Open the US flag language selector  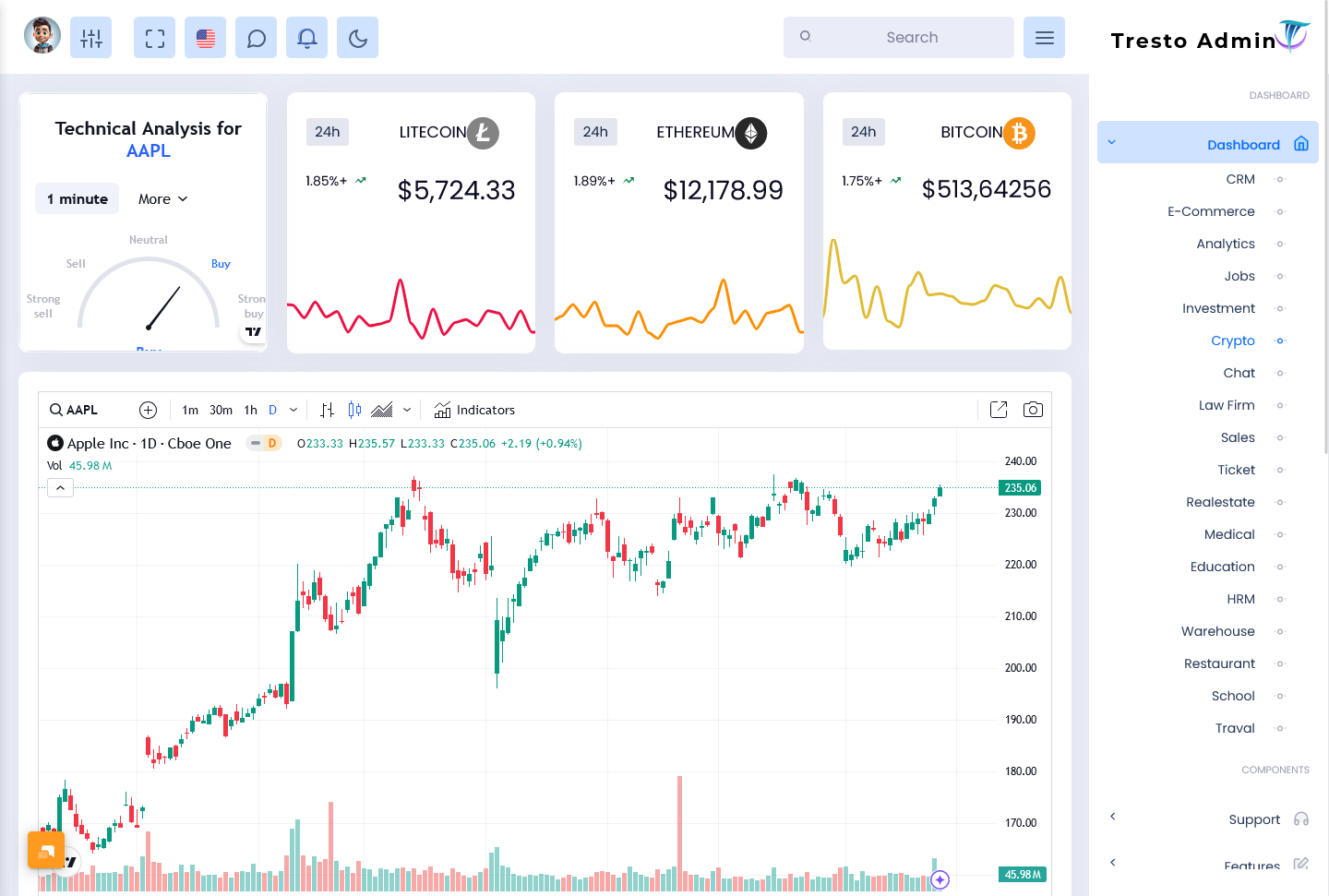tap(205, 38)
